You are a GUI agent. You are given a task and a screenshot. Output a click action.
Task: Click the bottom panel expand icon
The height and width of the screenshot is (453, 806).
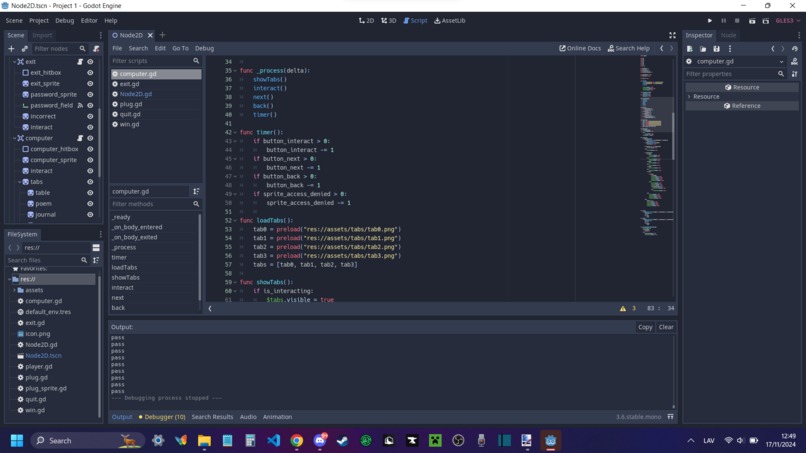(670, 417)
